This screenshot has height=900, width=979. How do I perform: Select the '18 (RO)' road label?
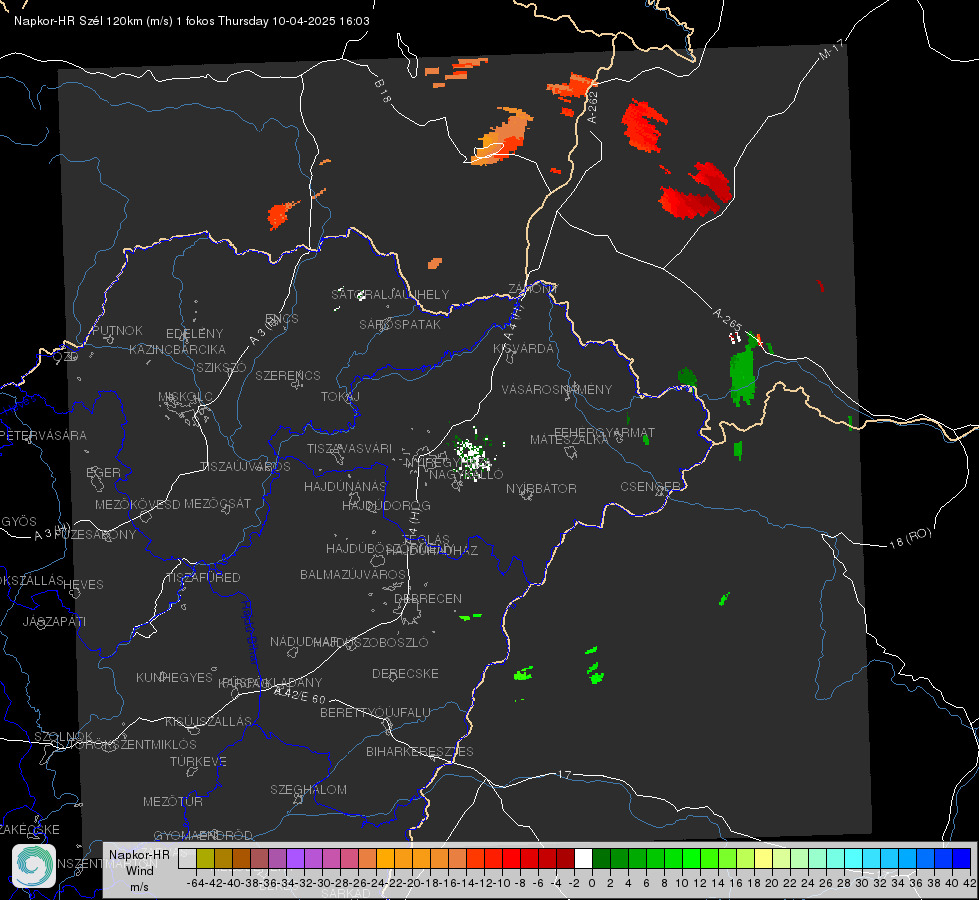click(910, 538)
